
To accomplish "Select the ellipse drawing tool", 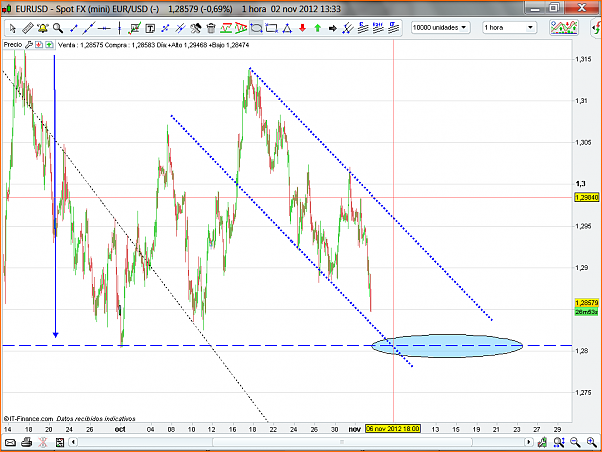I will [256, 28].
